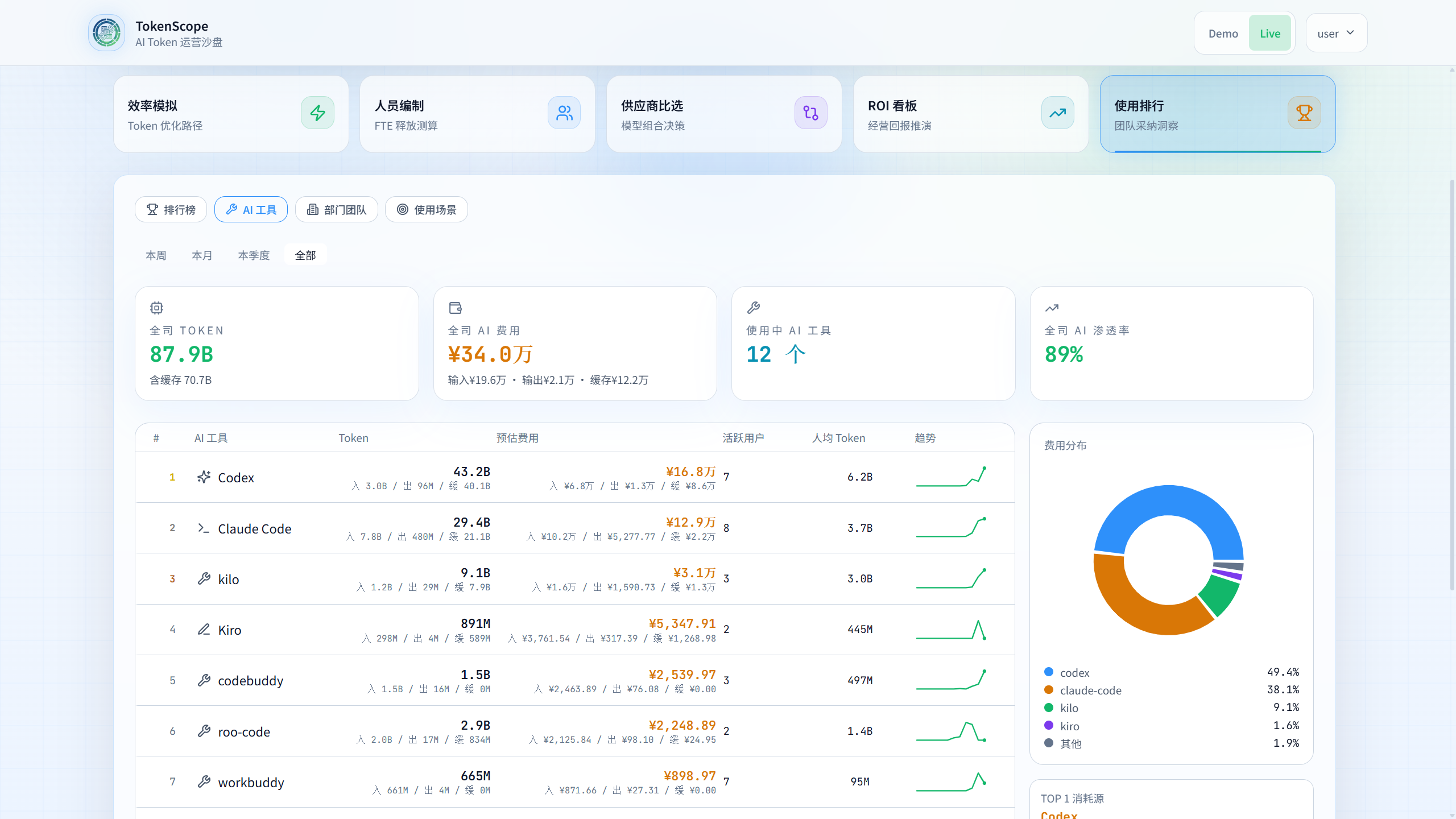
Task: Click the blue codex donut segment
Action: tap(1170, 500)
